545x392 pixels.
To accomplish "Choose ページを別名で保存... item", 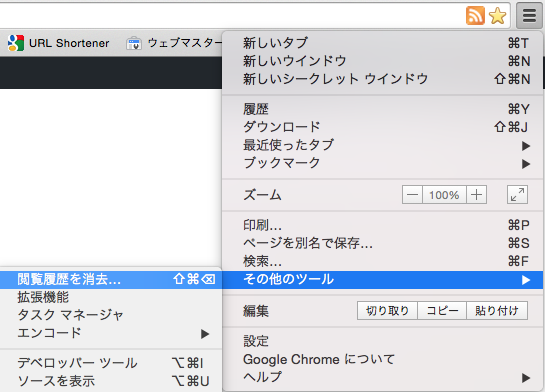I will [382, 243].
